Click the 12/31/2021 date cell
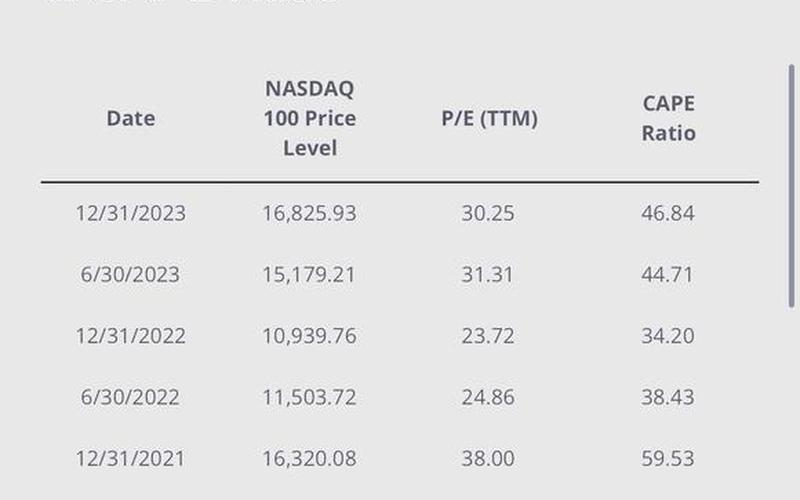This screenshot has height=500, width=800. pos(131,459)
